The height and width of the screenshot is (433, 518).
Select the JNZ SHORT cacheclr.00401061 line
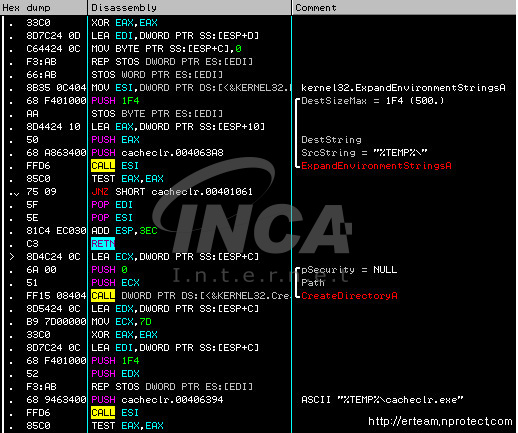pos(172,192)
